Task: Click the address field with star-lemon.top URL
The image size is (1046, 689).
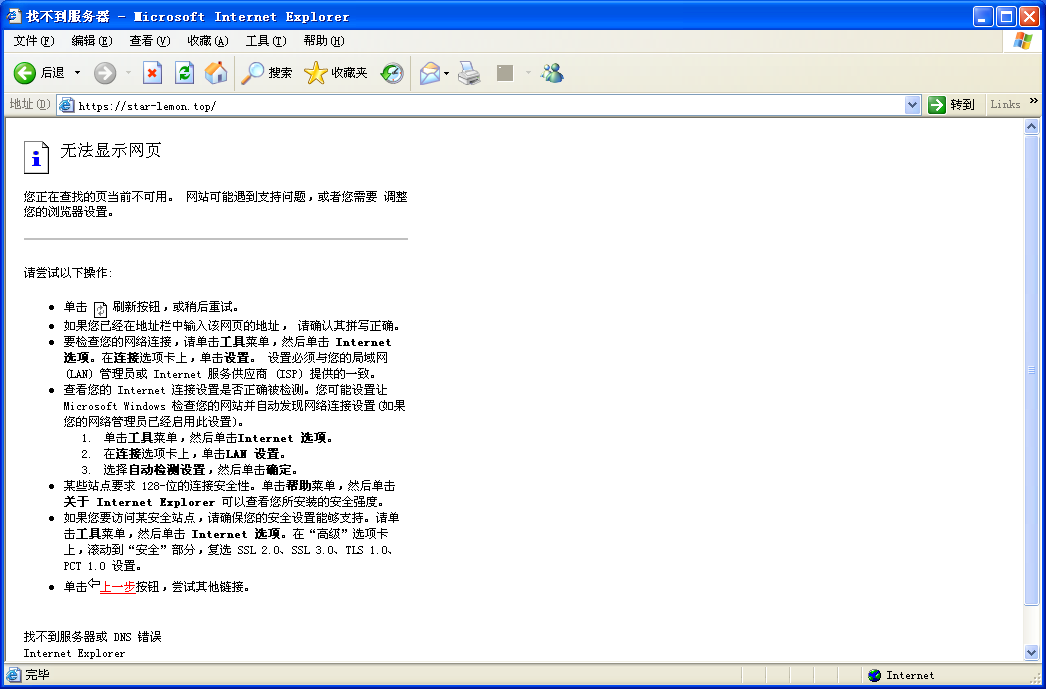Action: click(x=480, y=105)
